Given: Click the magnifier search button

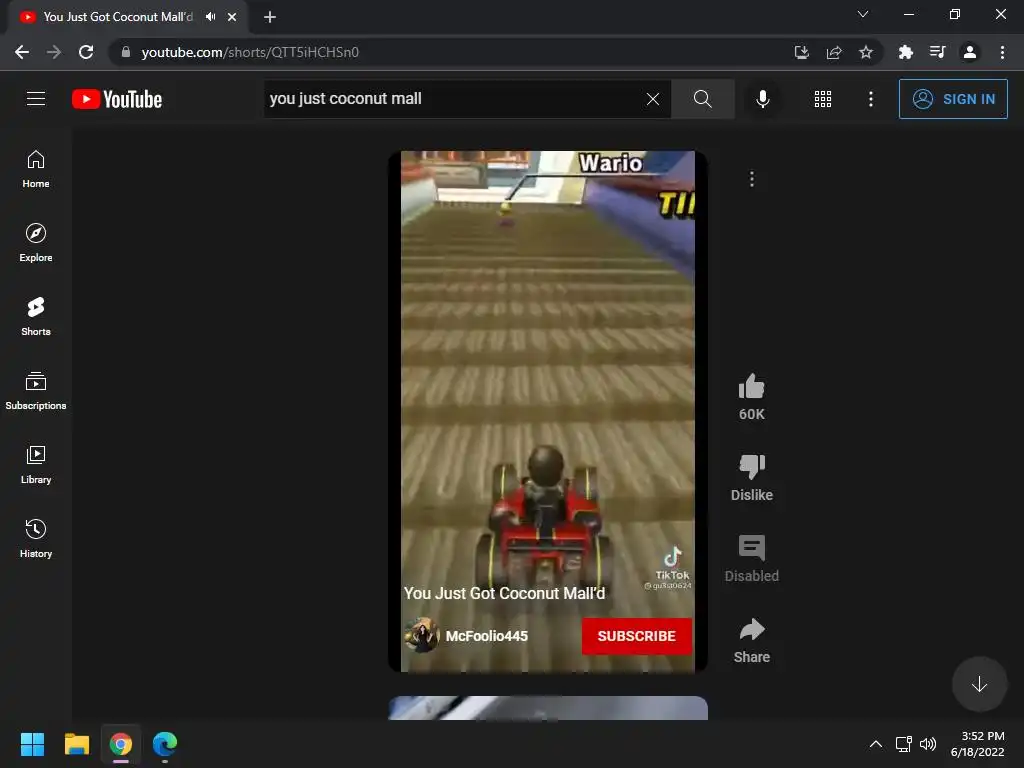Looking at the screenshot, I should (703, 99).
